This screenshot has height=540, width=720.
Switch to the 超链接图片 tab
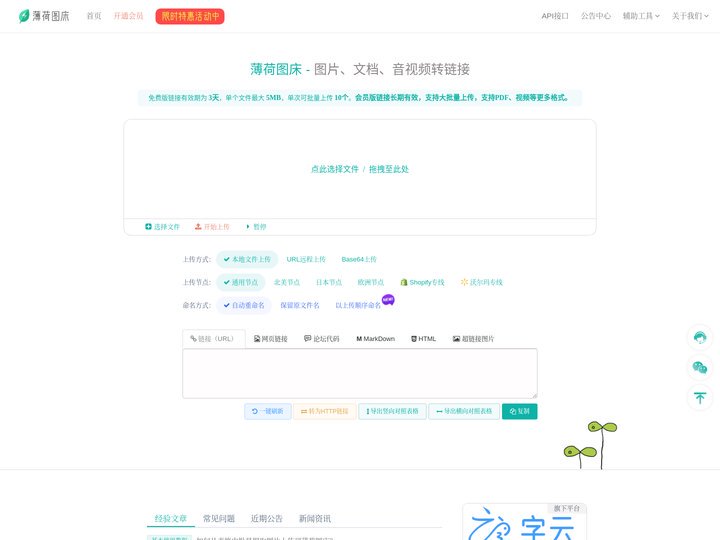[x=473, y=339]
